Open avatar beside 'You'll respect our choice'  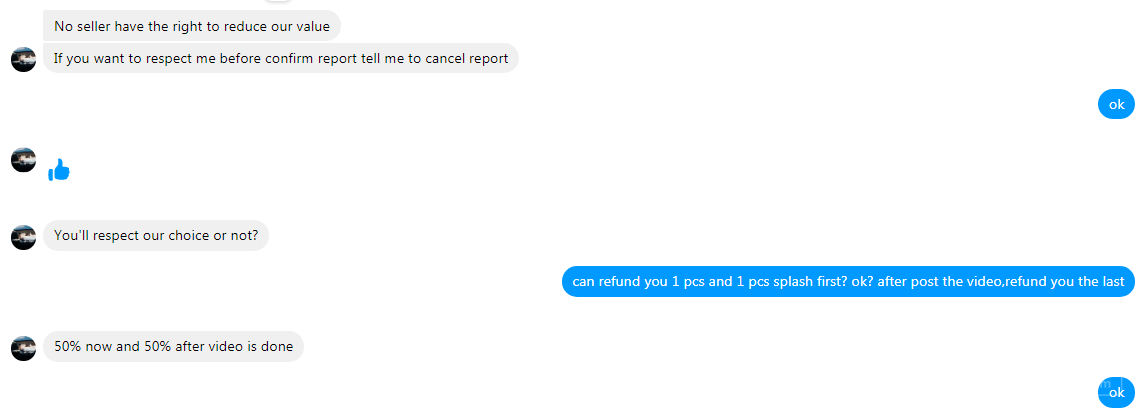click(23, 237)
